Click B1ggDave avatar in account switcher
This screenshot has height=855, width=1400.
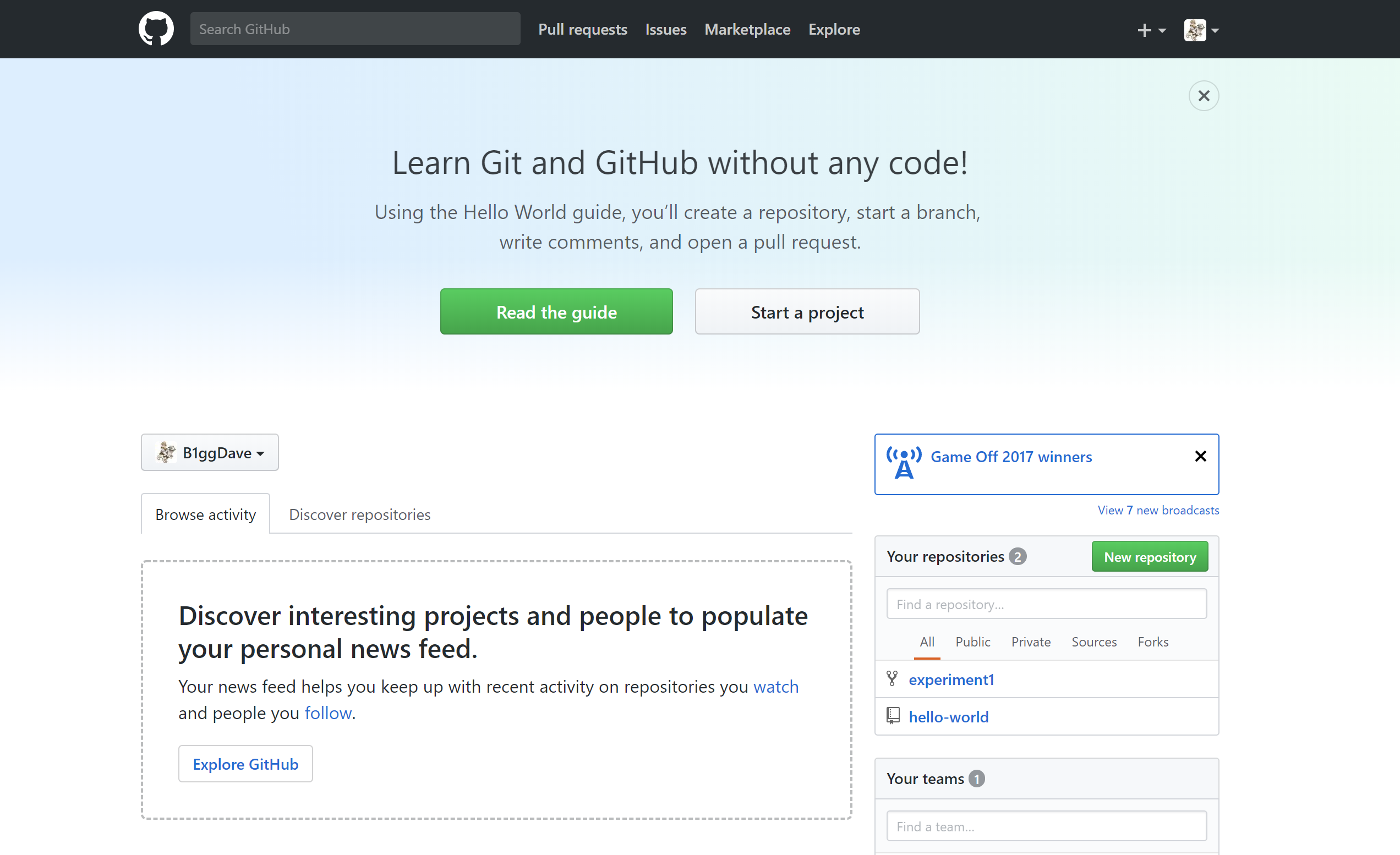click(x=166, y=452)
